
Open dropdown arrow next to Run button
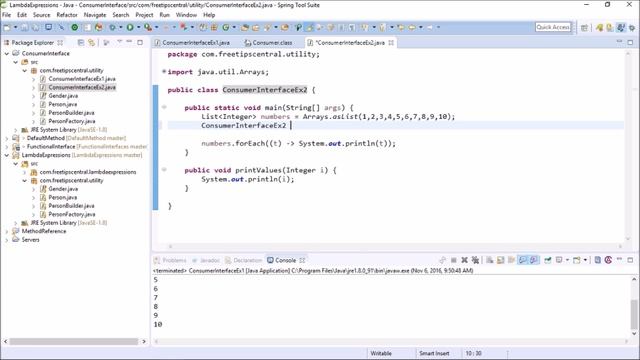coord(138,27)
